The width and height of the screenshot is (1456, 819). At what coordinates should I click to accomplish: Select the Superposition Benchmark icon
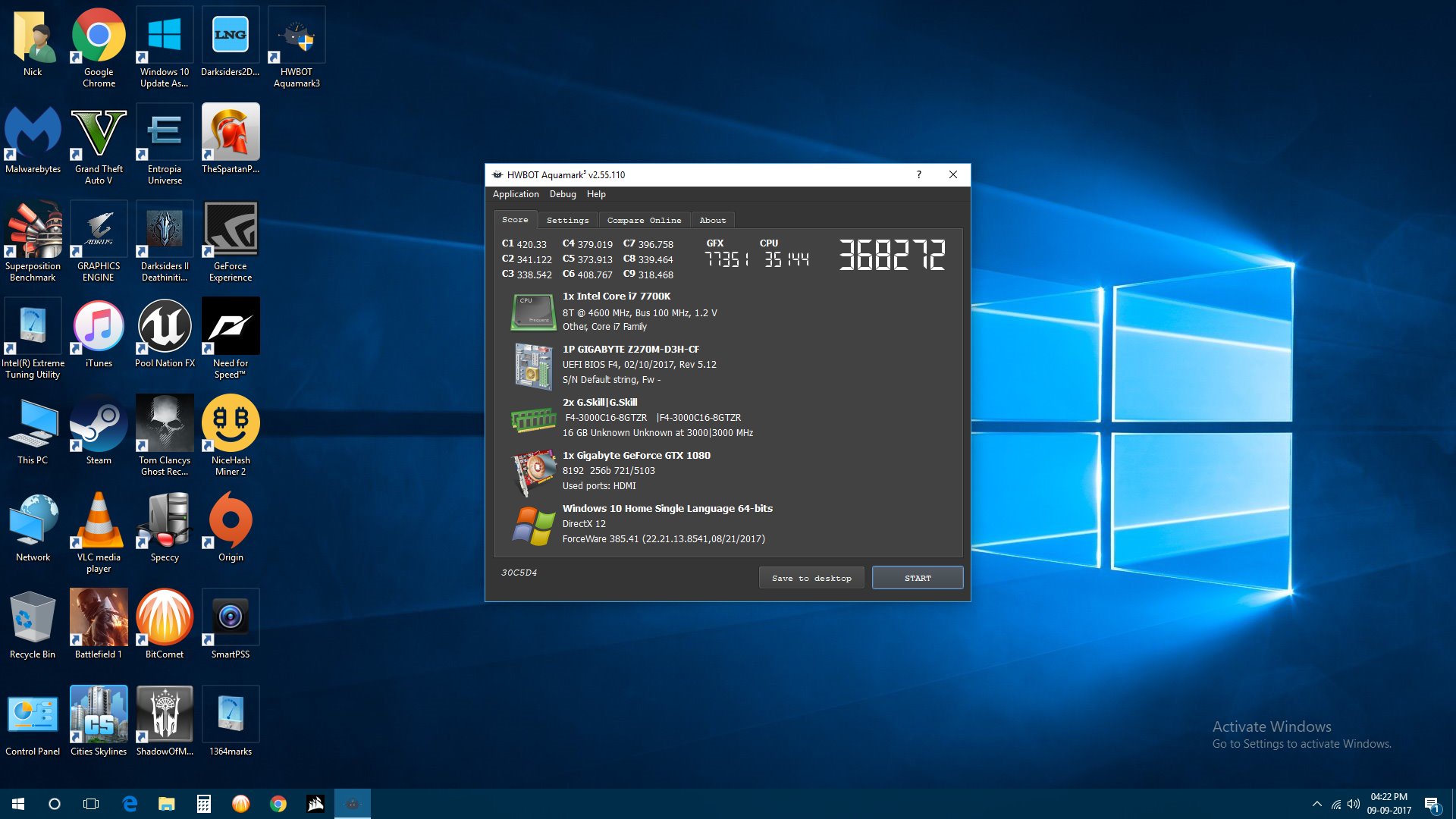pos(33,241)
